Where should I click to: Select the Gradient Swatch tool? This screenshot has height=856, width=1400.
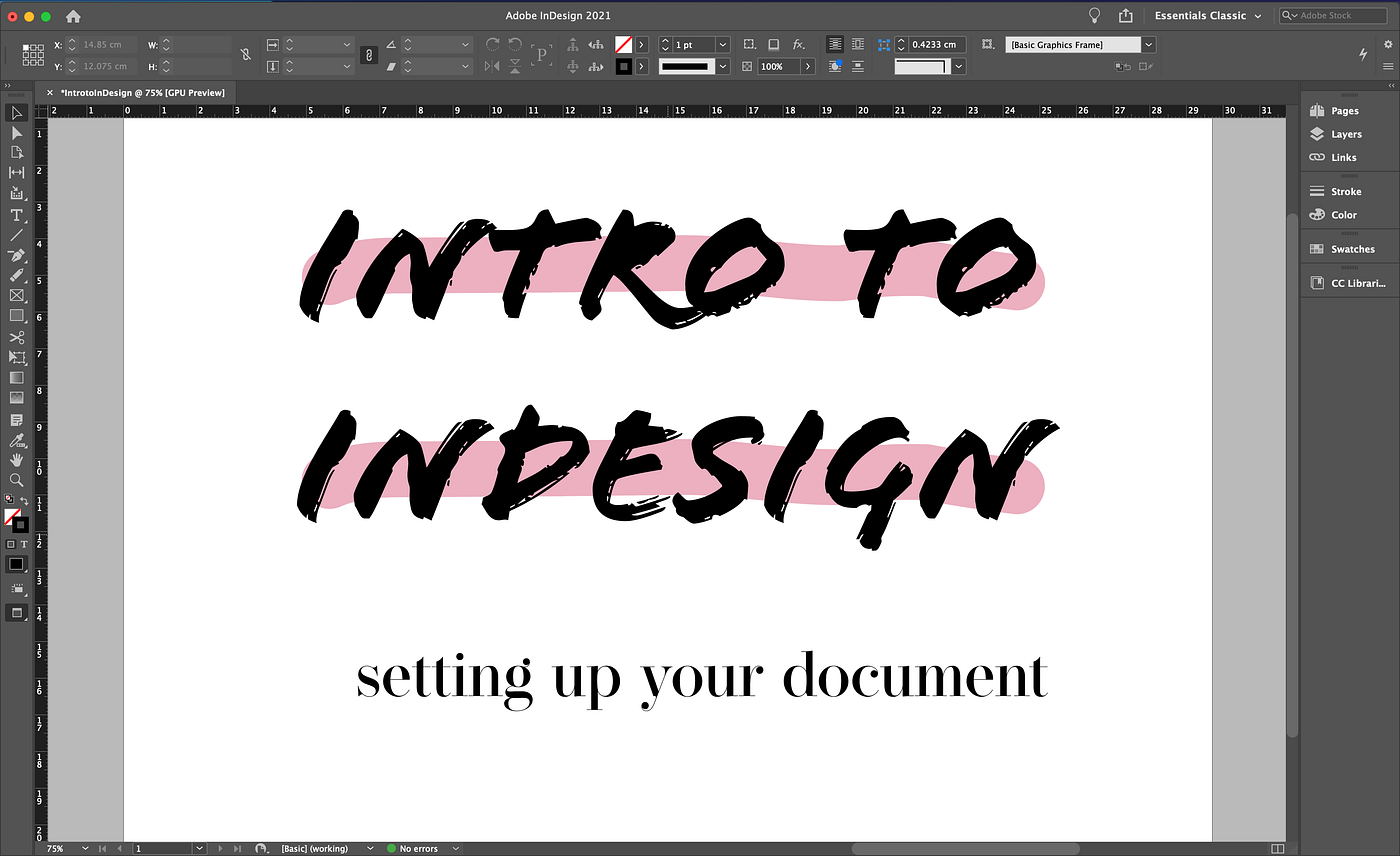(x=16, y=377)
